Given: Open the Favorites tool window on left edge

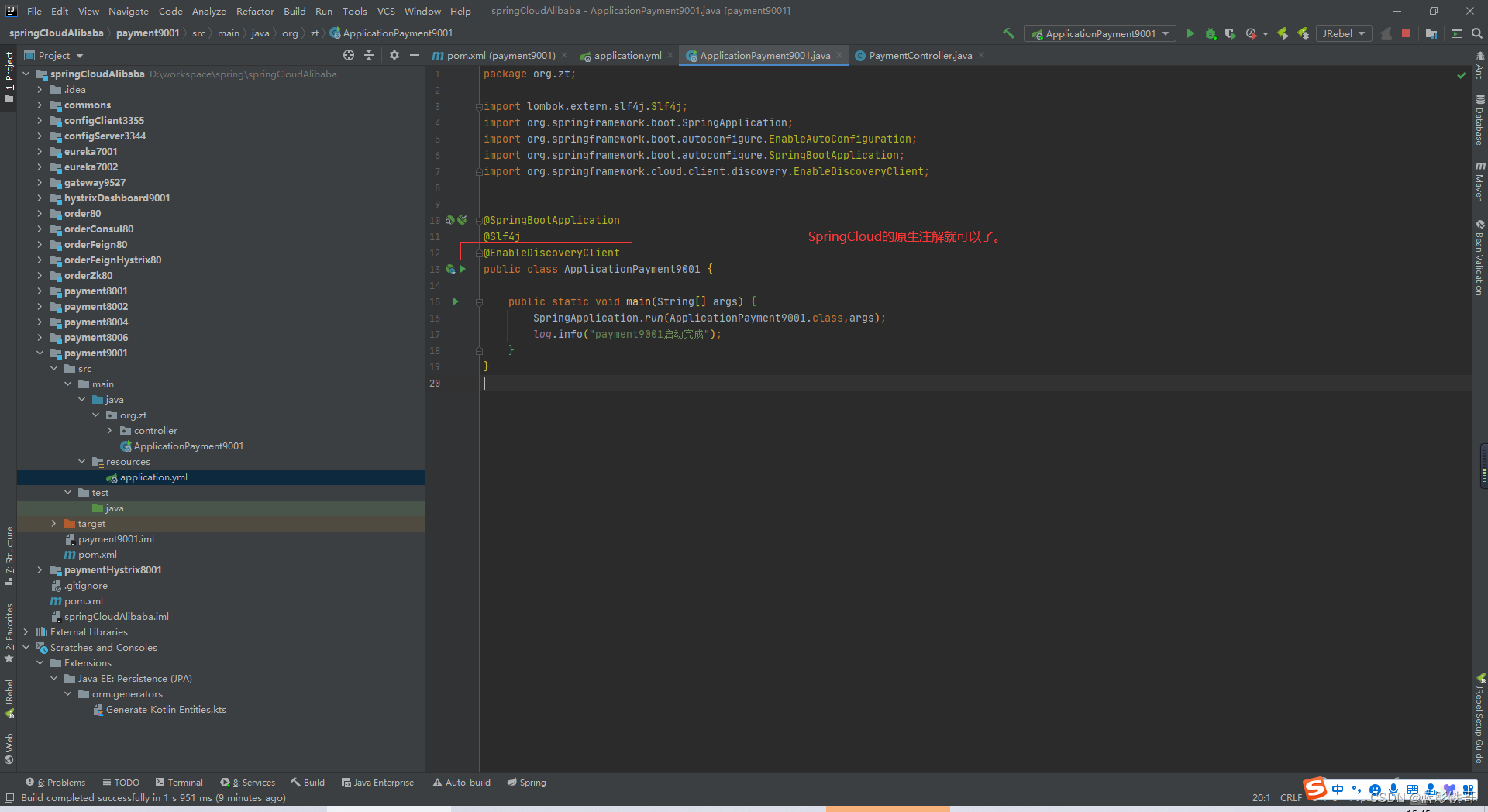Looking at the screenshot, I should pos(9,632).
